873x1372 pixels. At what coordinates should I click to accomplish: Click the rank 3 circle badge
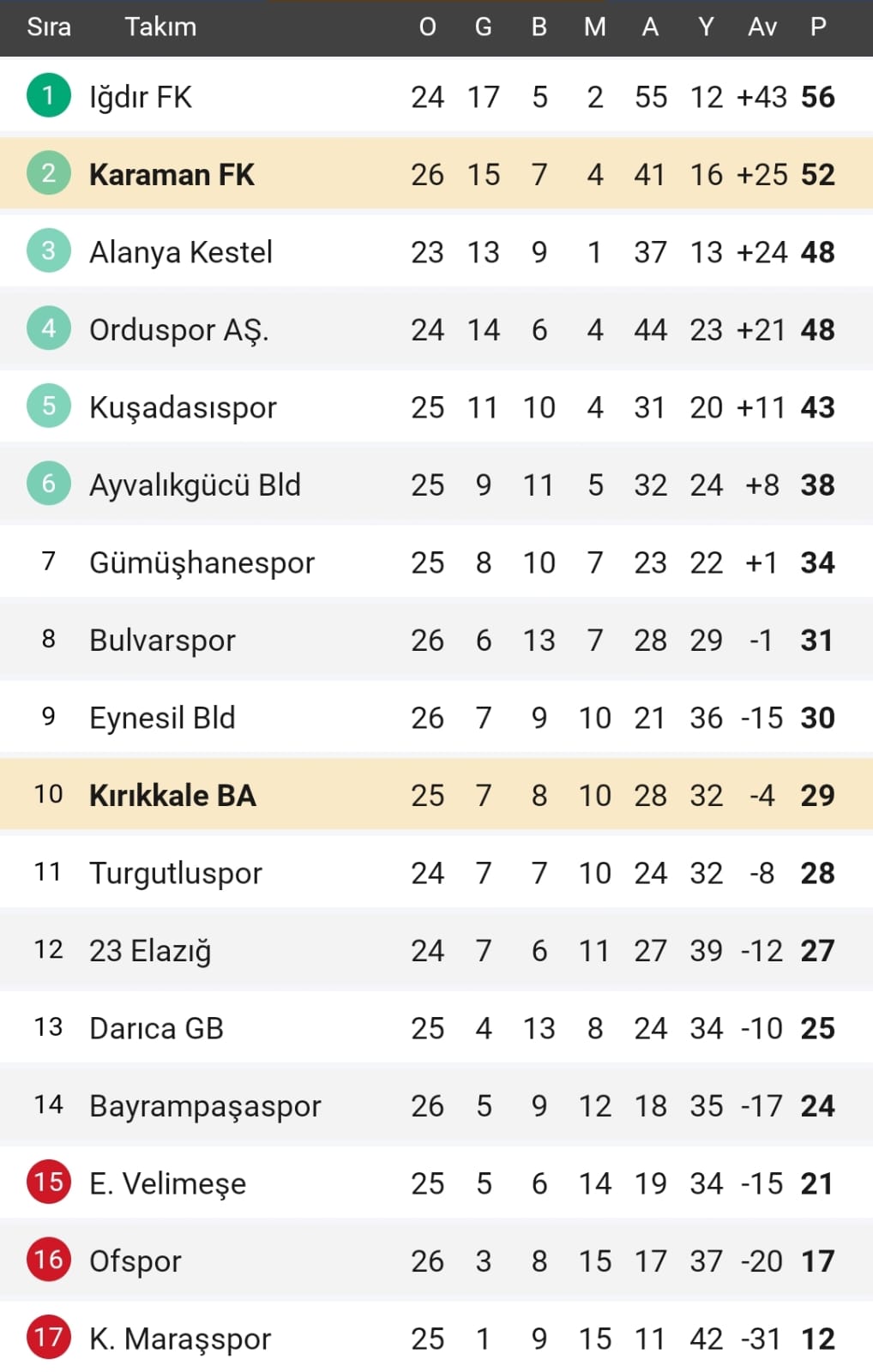point(48,250)
